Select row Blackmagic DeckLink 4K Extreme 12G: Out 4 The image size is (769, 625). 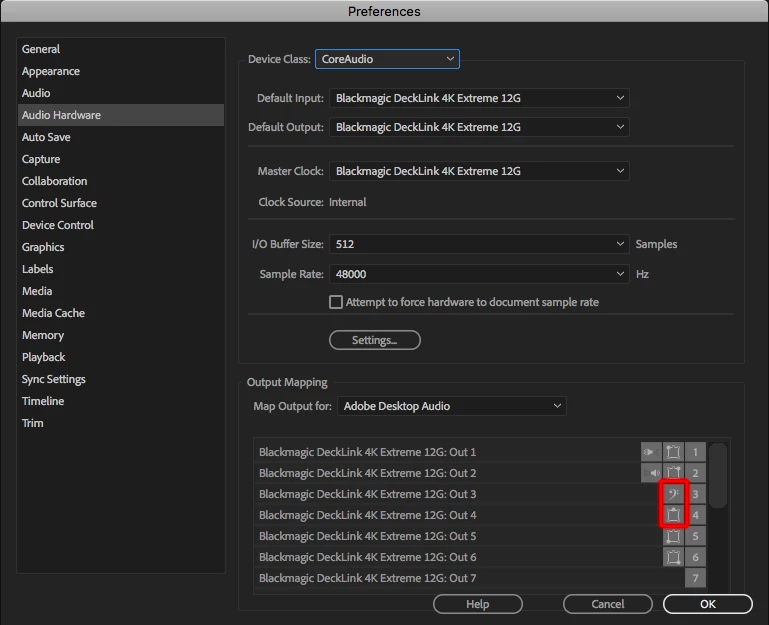click(480, 515)
